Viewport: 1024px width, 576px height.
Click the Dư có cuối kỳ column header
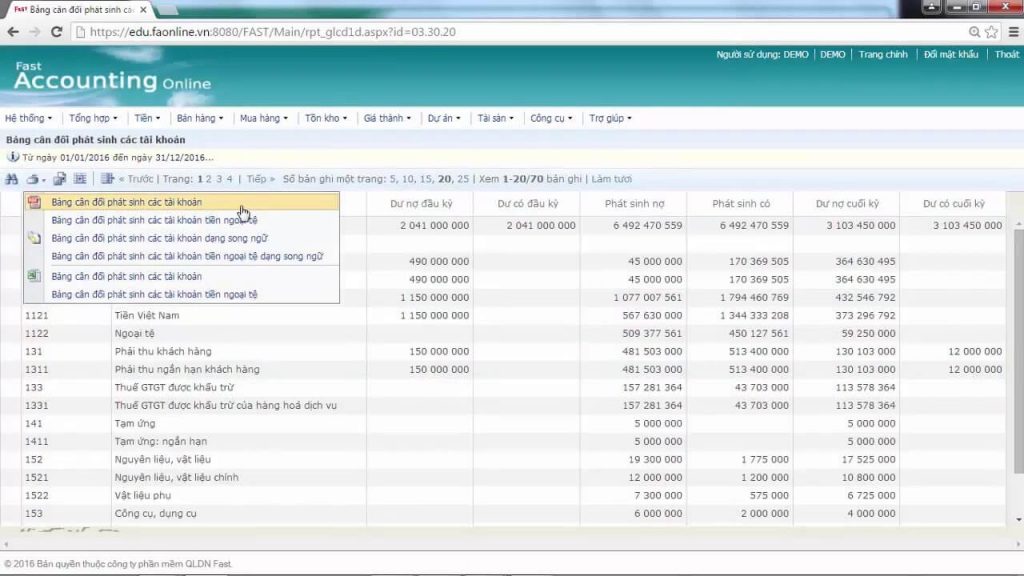[x=953, y=204]
